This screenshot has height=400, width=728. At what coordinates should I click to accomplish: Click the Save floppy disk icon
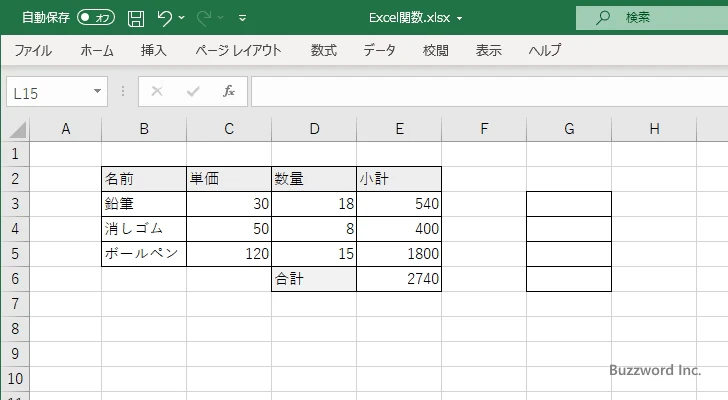136,18
